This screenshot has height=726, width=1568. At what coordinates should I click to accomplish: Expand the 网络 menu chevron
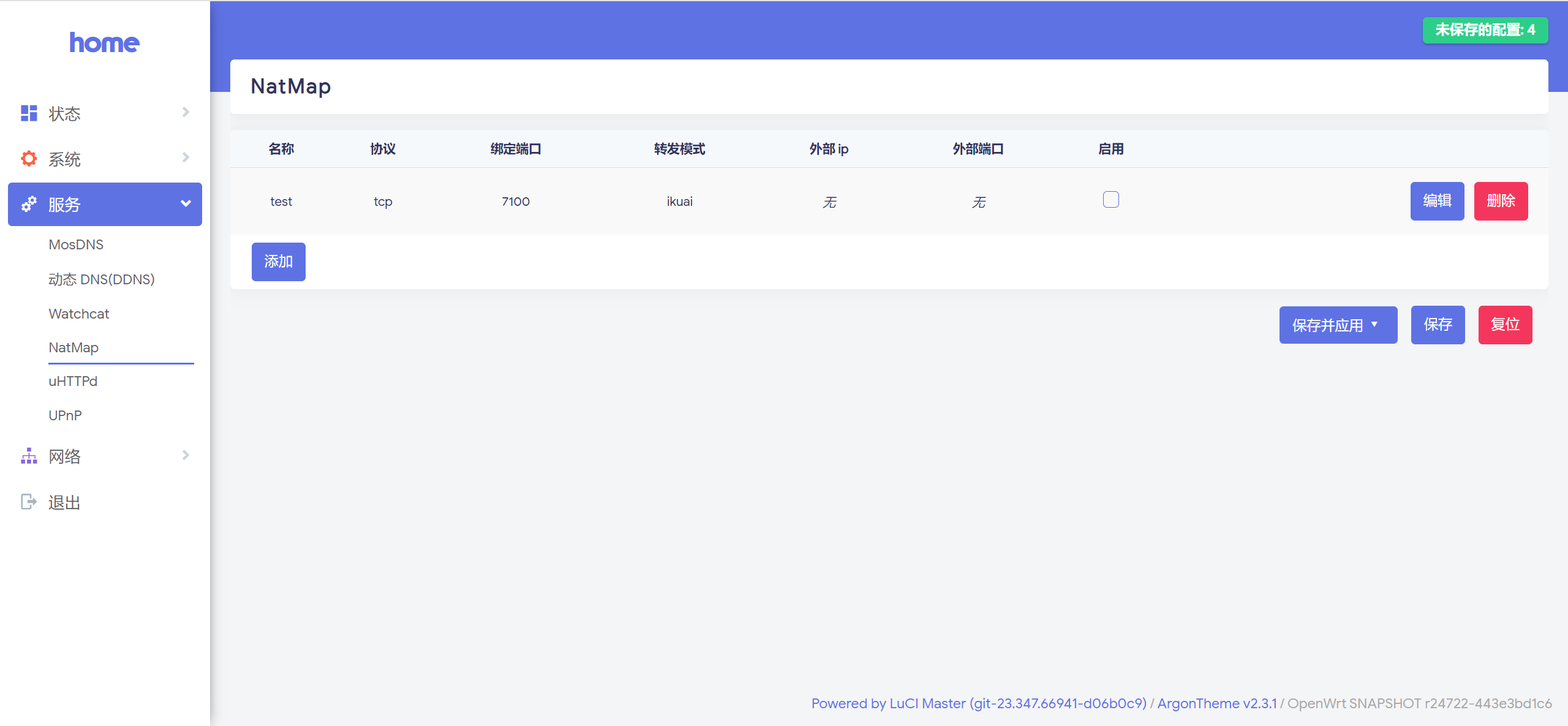click(x=186, y=455)
